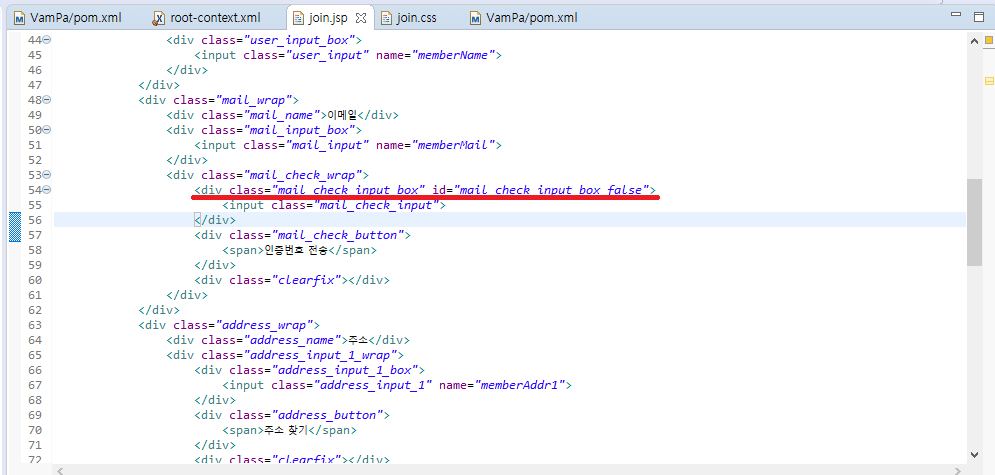Viewport: 995px width, 475px height.
Task: Click the "memberName" attribute value
Action: [454, 55]
